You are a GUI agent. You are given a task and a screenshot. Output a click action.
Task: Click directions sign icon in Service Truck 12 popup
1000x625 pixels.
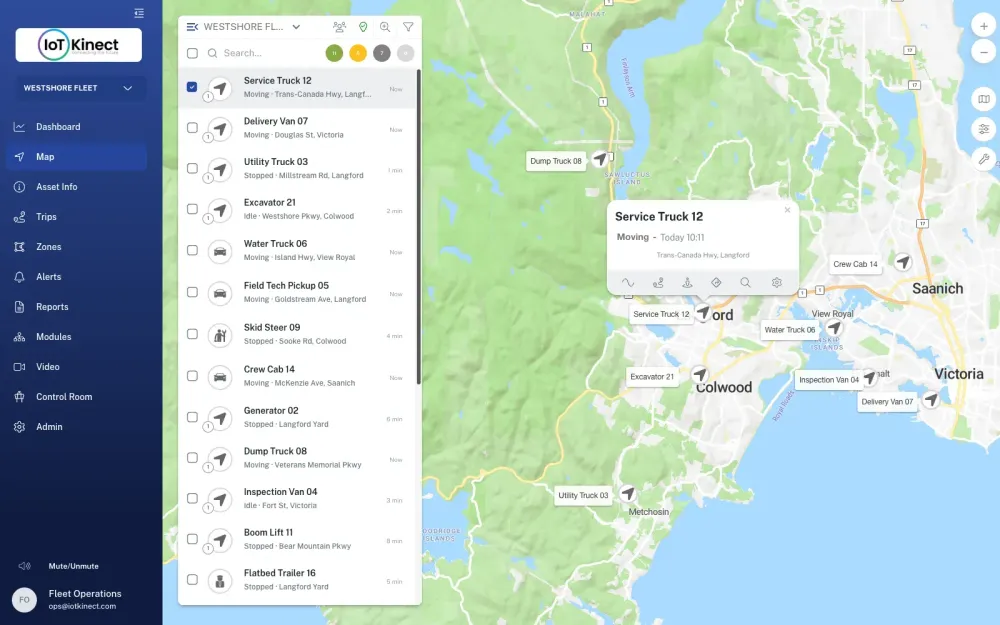click(716, 283)
